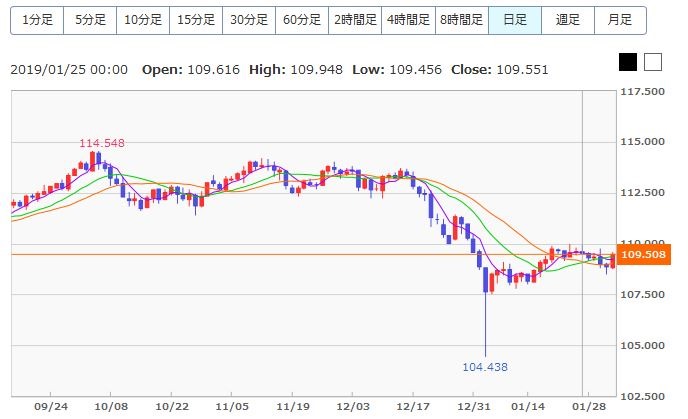This screenshot has width=688, height=419.
Task: Select the 5分足 timeframe tab
Action: [90, 20]
